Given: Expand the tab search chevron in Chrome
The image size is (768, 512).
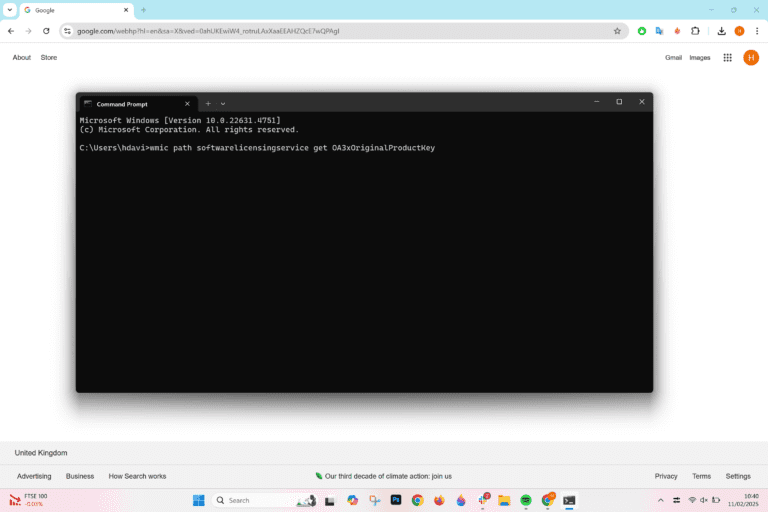Looking at the screenshot, I should point(10,10).
